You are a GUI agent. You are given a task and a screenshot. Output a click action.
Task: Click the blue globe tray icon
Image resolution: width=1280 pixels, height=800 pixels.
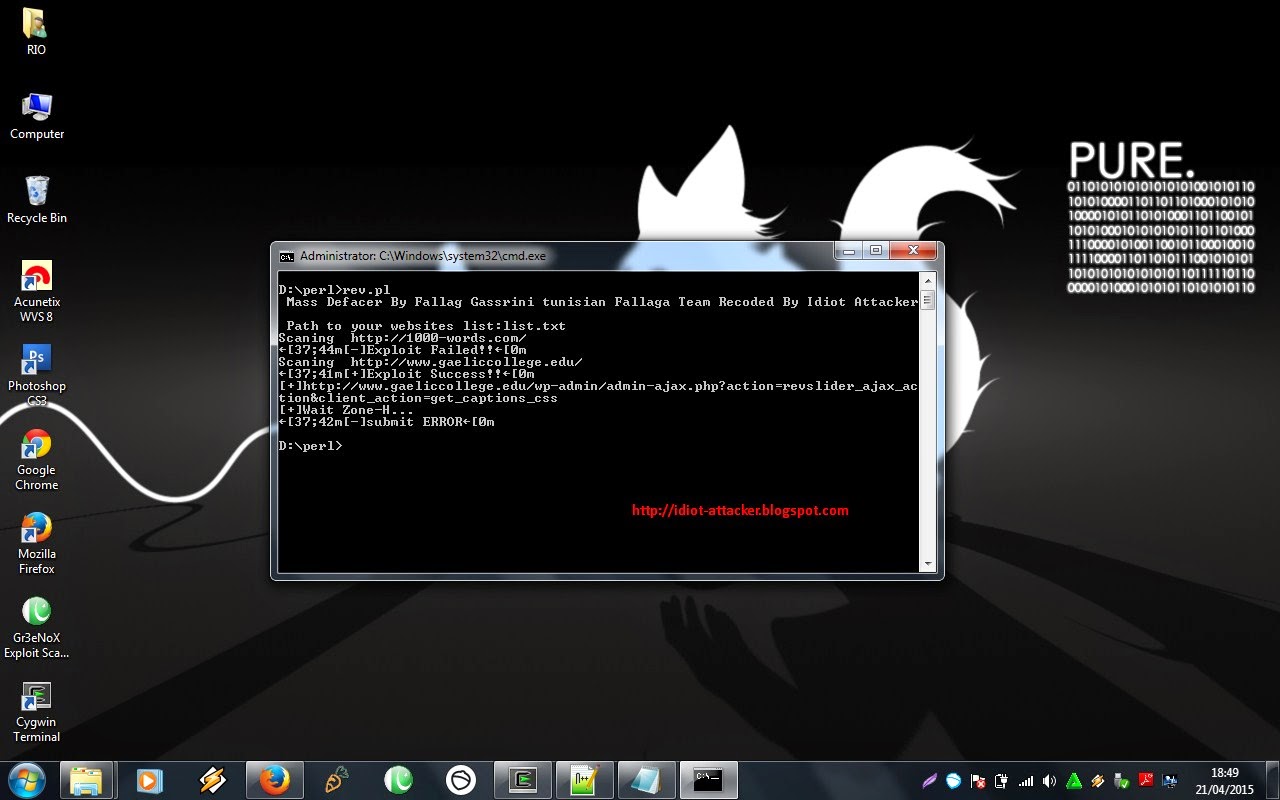click(954, 780)
